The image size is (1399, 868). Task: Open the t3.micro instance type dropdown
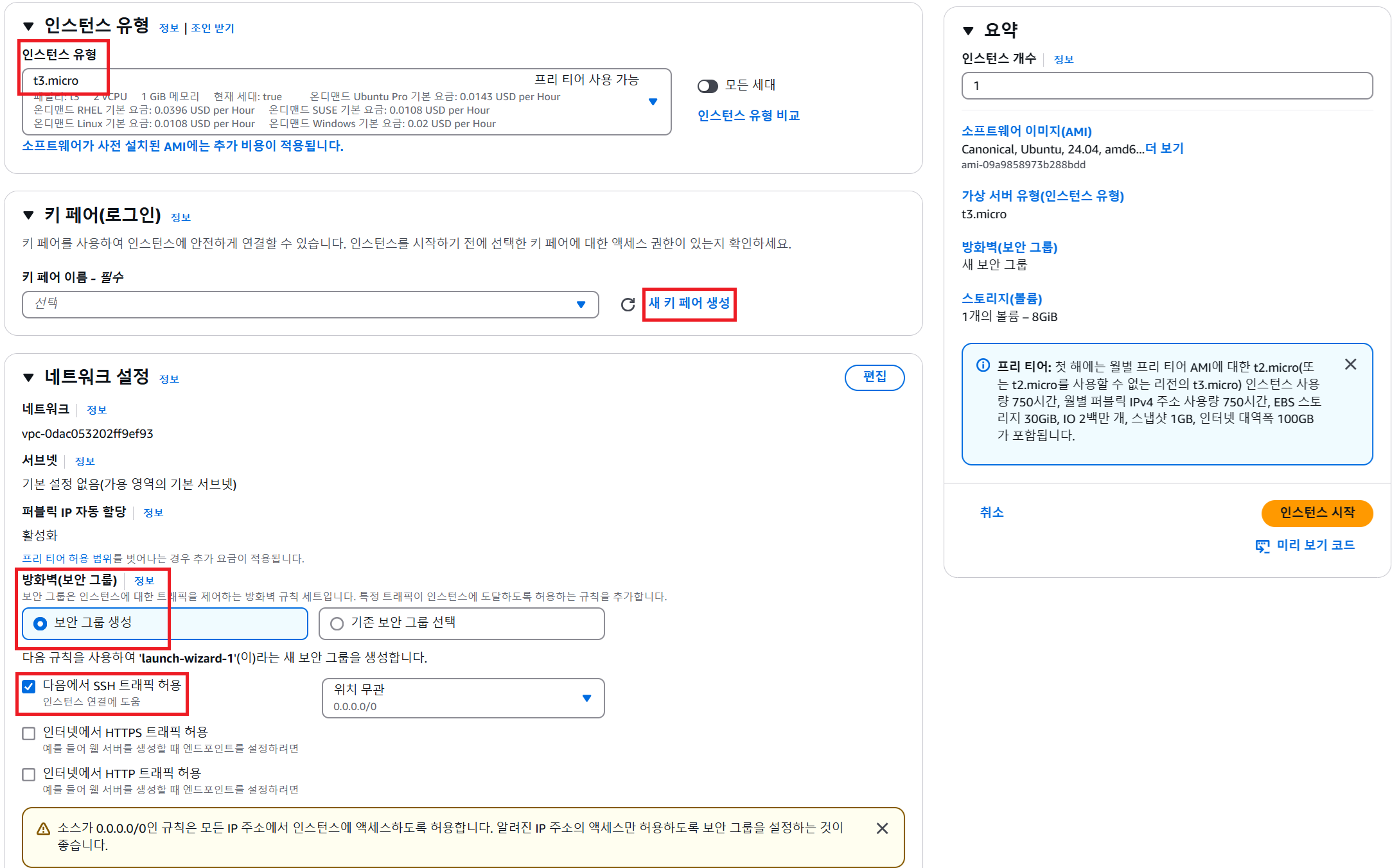(653, 101)
